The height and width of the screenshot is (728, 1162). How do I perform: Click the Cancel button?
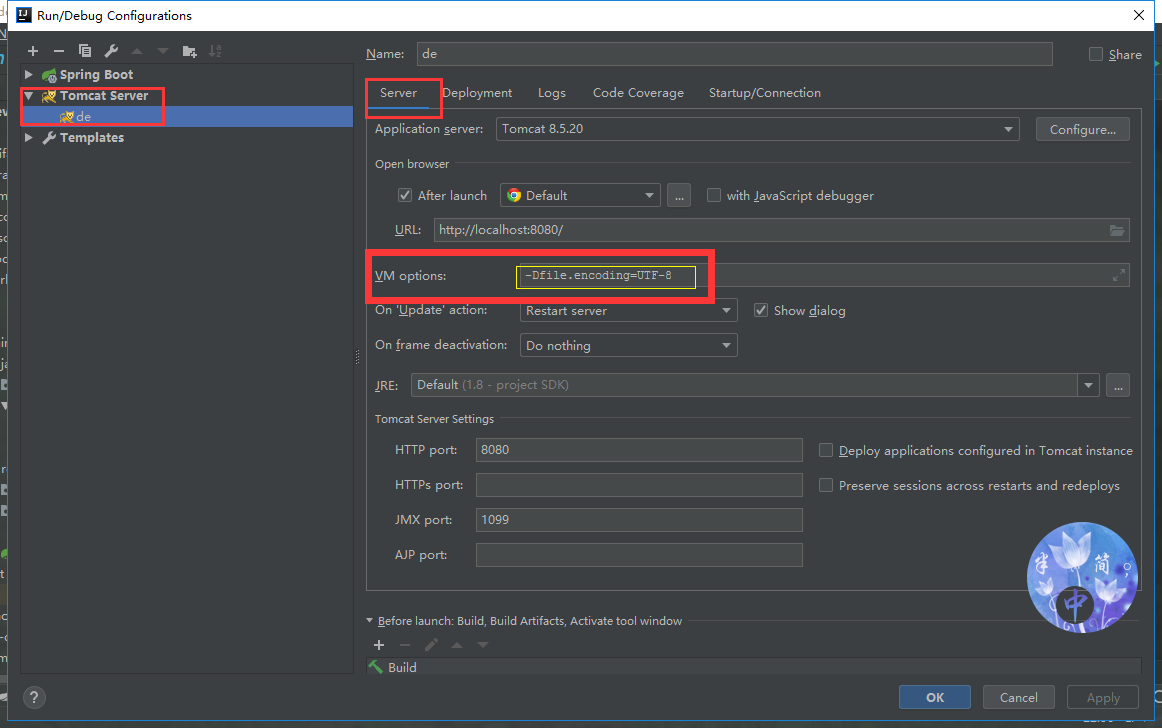click(x=1018, y=698)
